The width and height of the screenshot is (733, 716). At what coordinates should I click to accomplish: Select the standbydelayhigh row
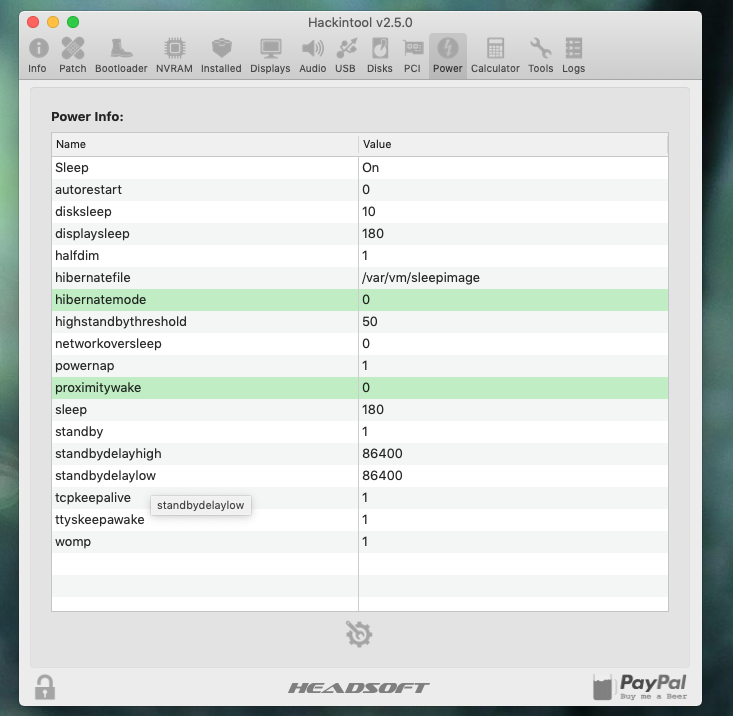pos(360,453)
